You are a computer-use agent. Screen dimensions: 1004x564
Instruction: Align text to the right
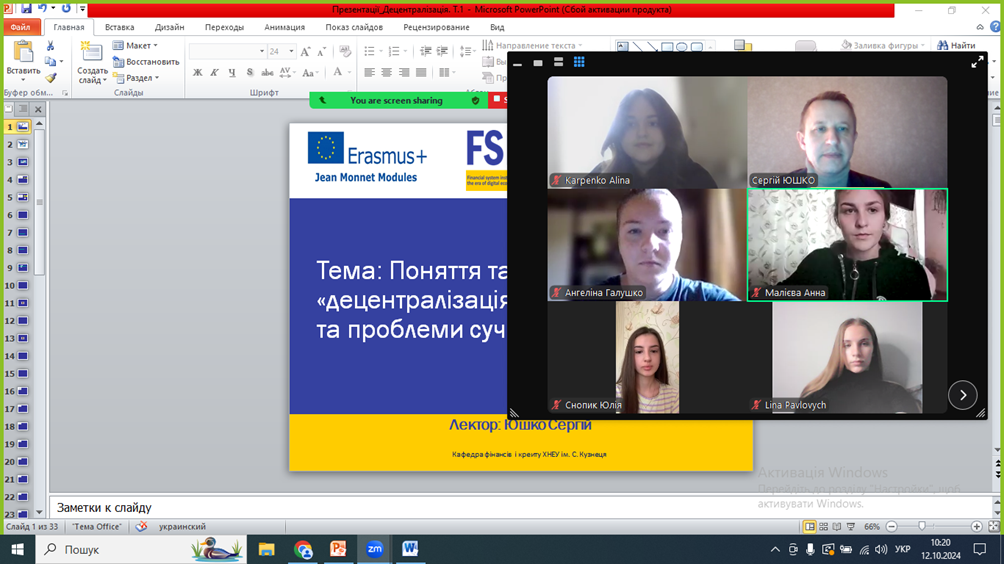(404, 72)
